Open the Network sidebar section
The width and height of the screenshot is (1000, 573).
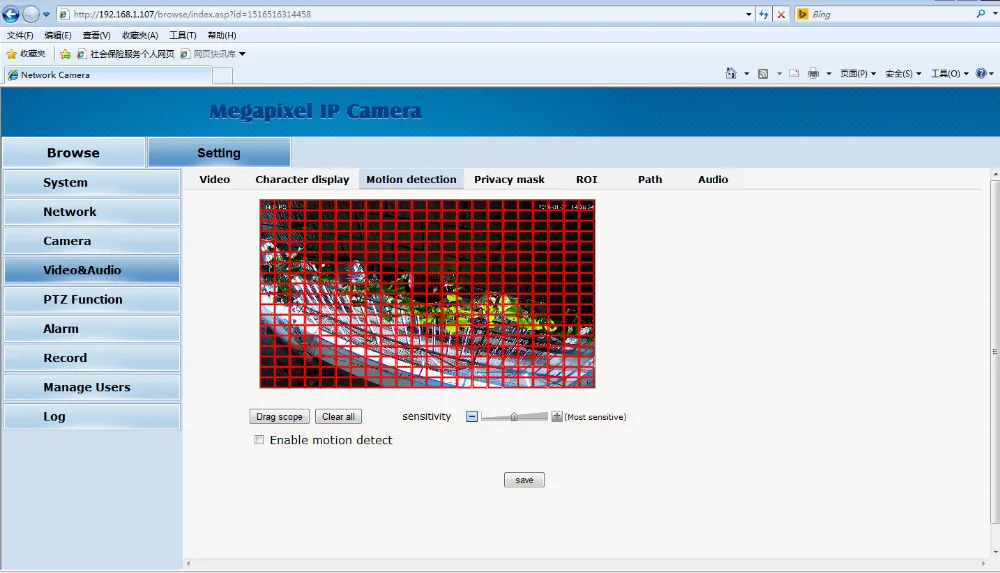(x=92, y=212)
